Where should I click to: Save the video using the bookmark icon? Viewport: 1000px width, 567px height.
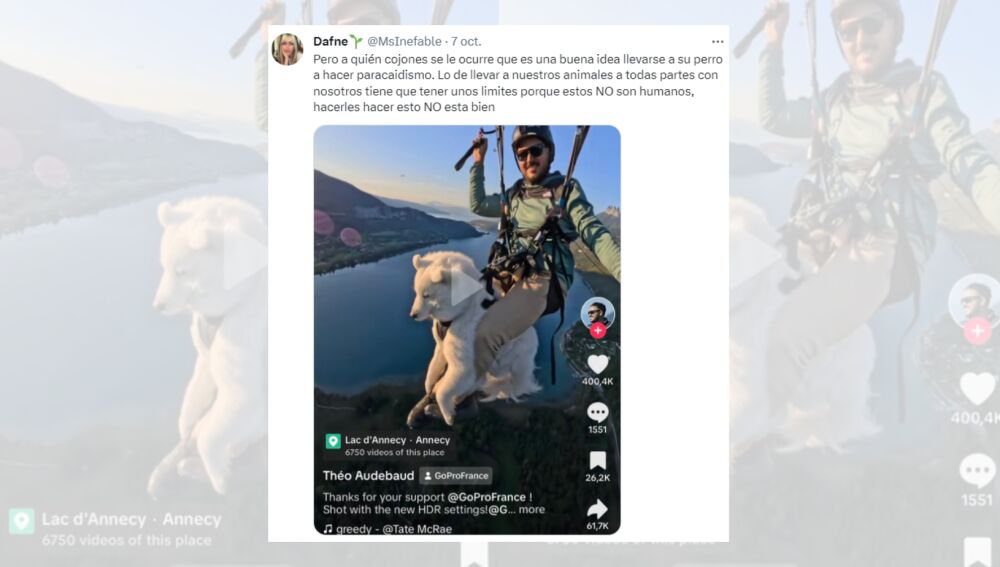(598, 460)
